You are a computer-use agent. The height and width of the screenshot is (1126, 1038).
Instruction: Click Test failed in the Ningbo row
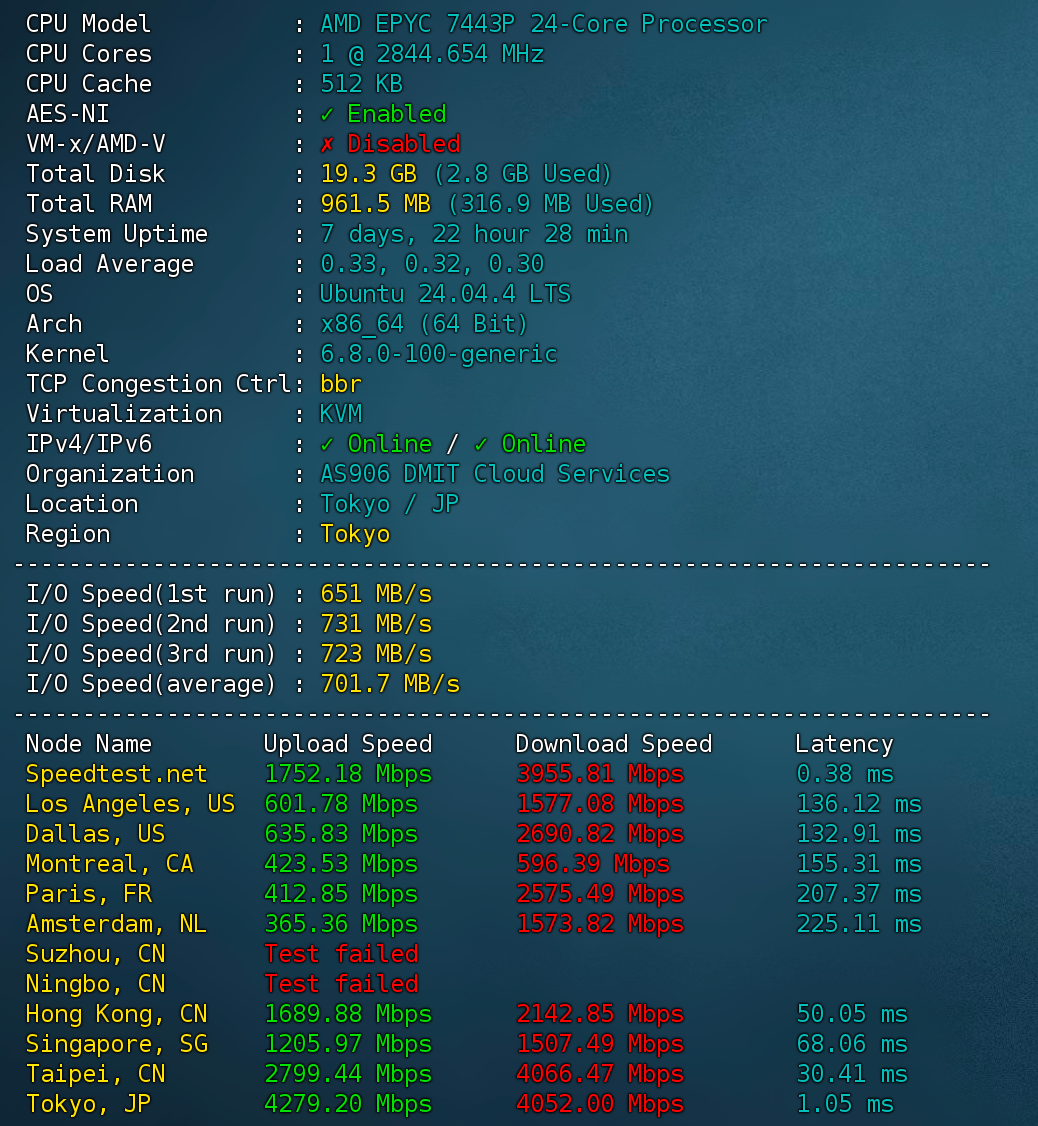tap(341, 984)
